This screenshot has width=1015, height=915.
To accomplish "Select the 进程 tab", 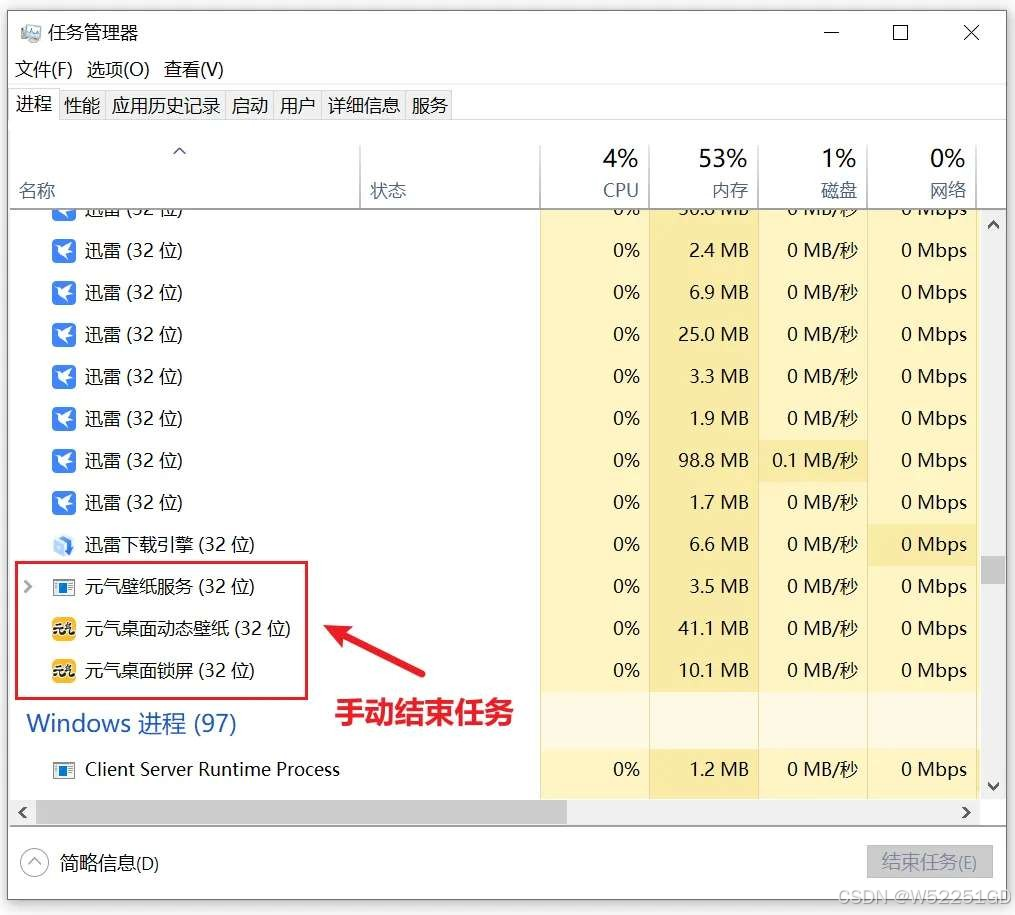I will click(34, 104).
